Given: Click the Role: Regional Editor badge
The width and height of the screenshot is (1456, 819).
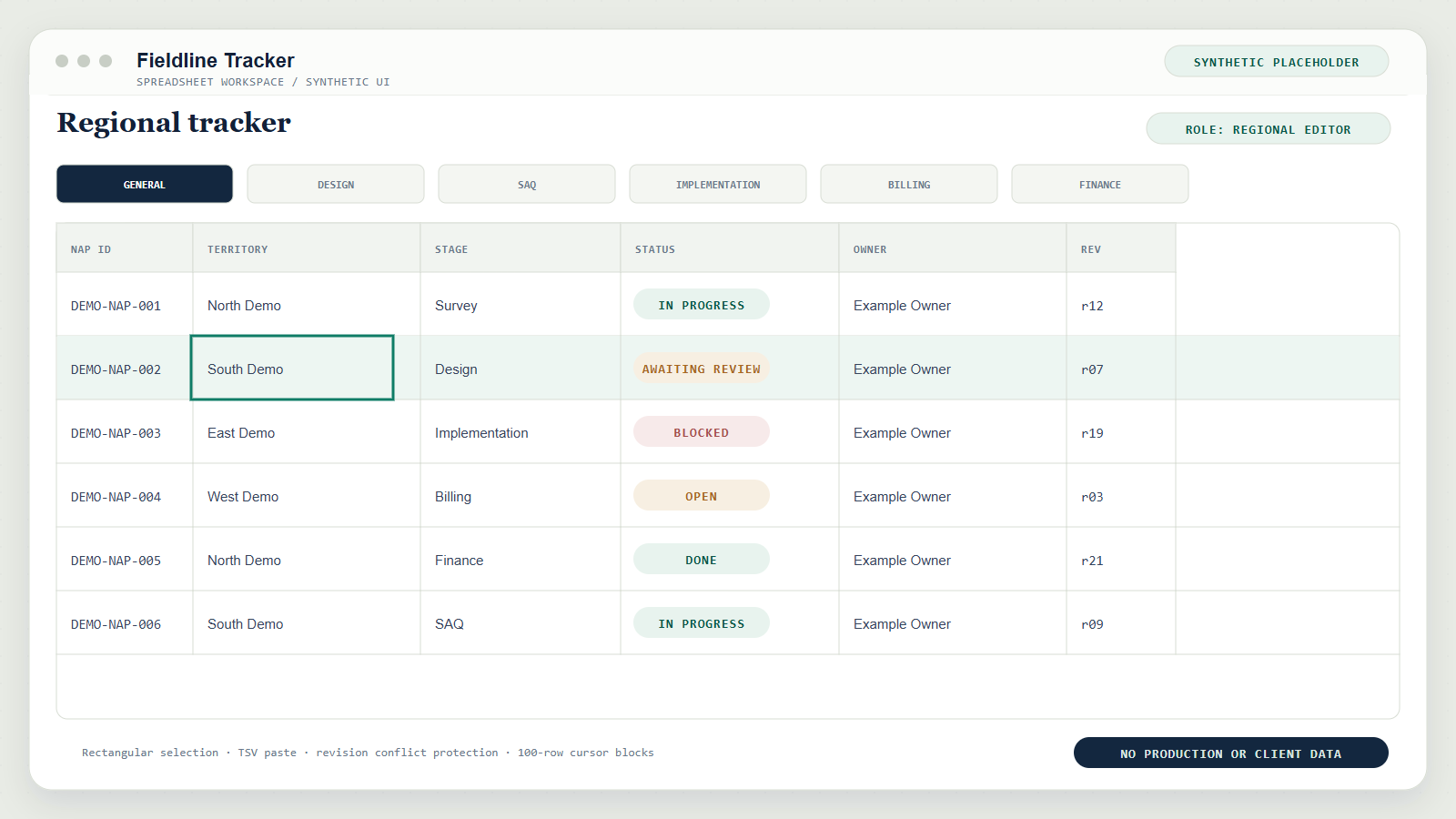Looking at the screenshot, I should click(x=1269, y=129).
